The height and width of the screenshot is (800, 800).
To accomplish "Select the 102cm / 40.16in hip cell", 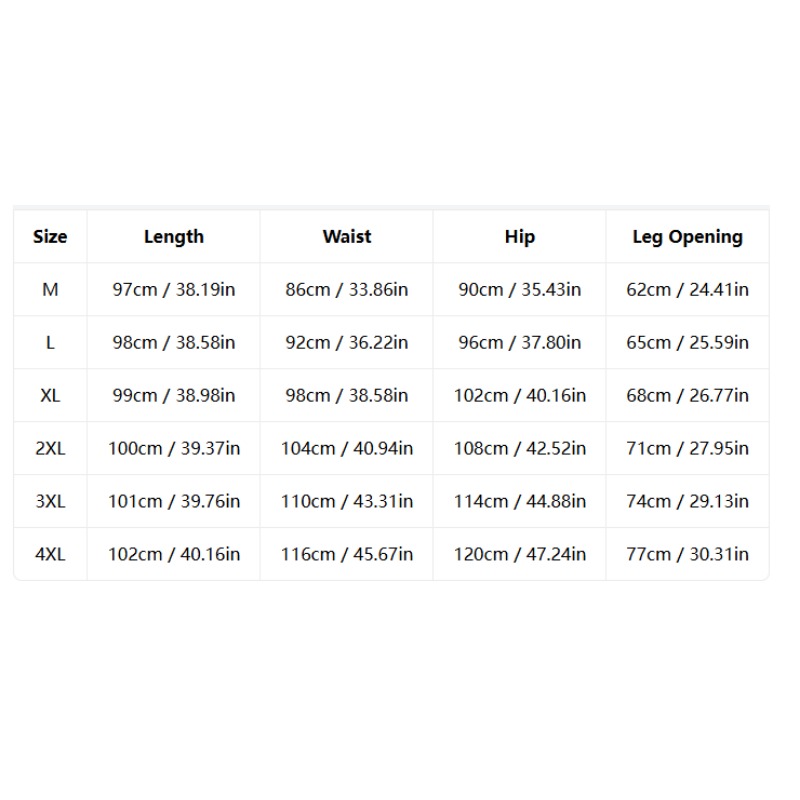I will (x=519, y=395).
